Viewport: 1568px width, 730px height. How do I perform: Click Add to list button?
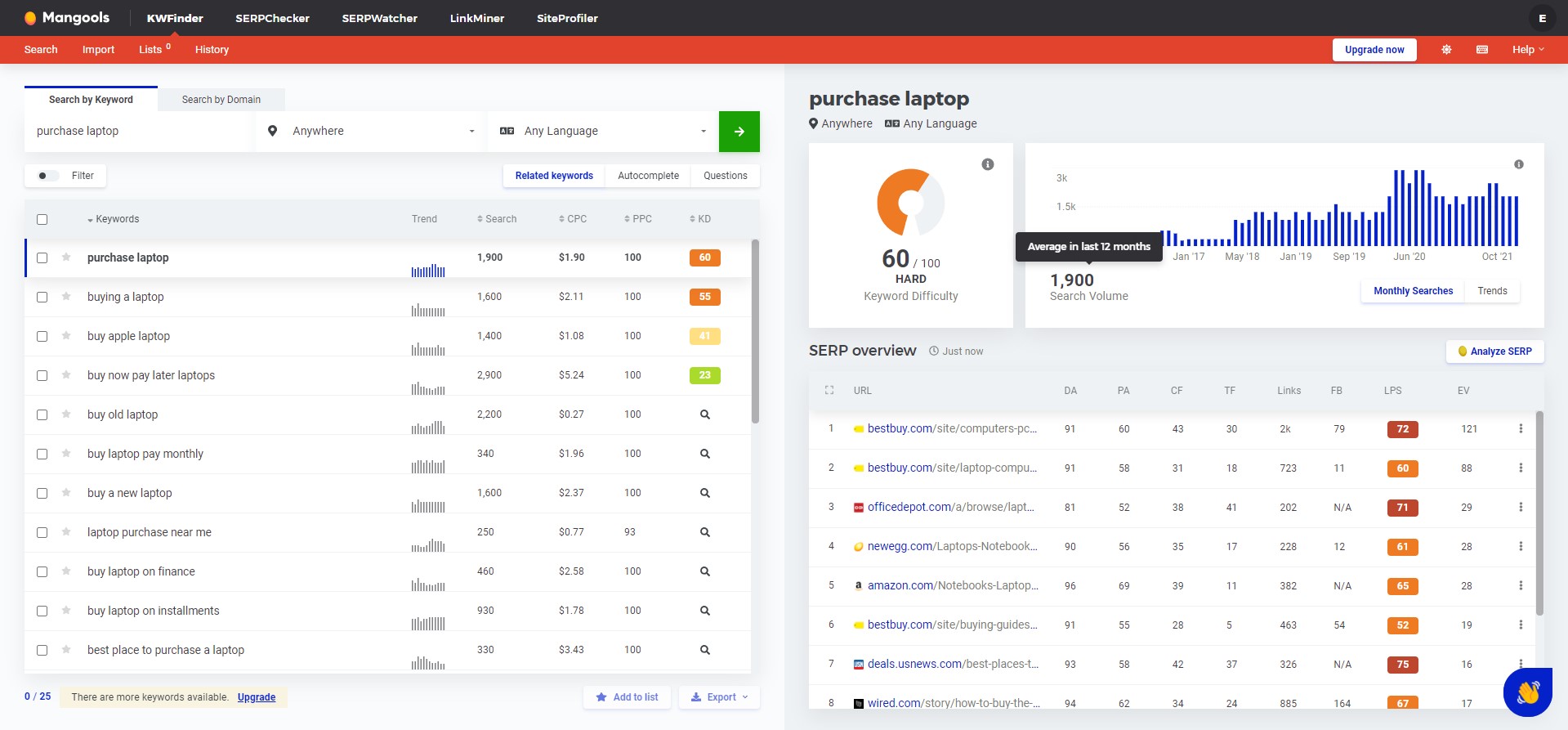click(628, 697)
